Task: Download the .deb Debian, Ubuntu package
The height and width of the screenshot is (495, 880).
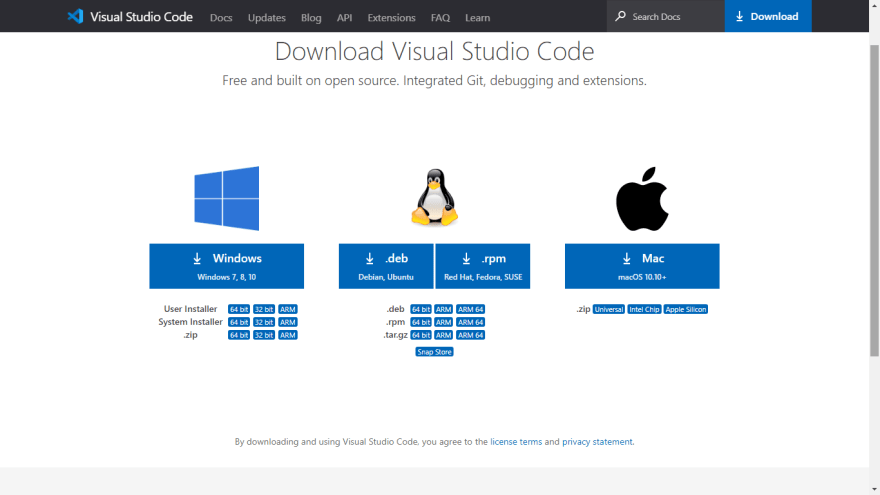Action: click(x=386, y=266)
